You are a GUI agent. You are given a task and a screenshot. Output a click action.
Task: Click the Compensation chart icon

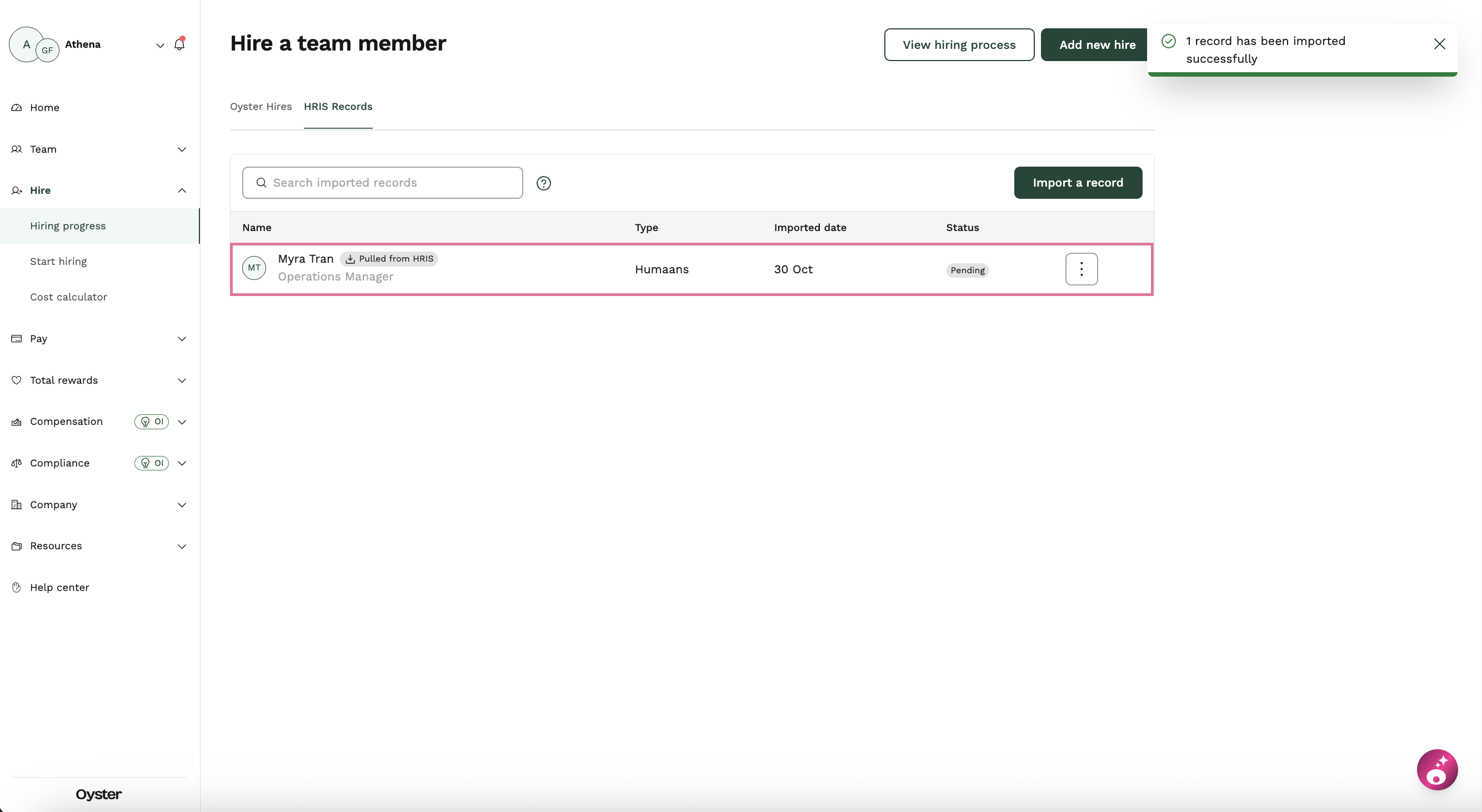click(17, 422)
